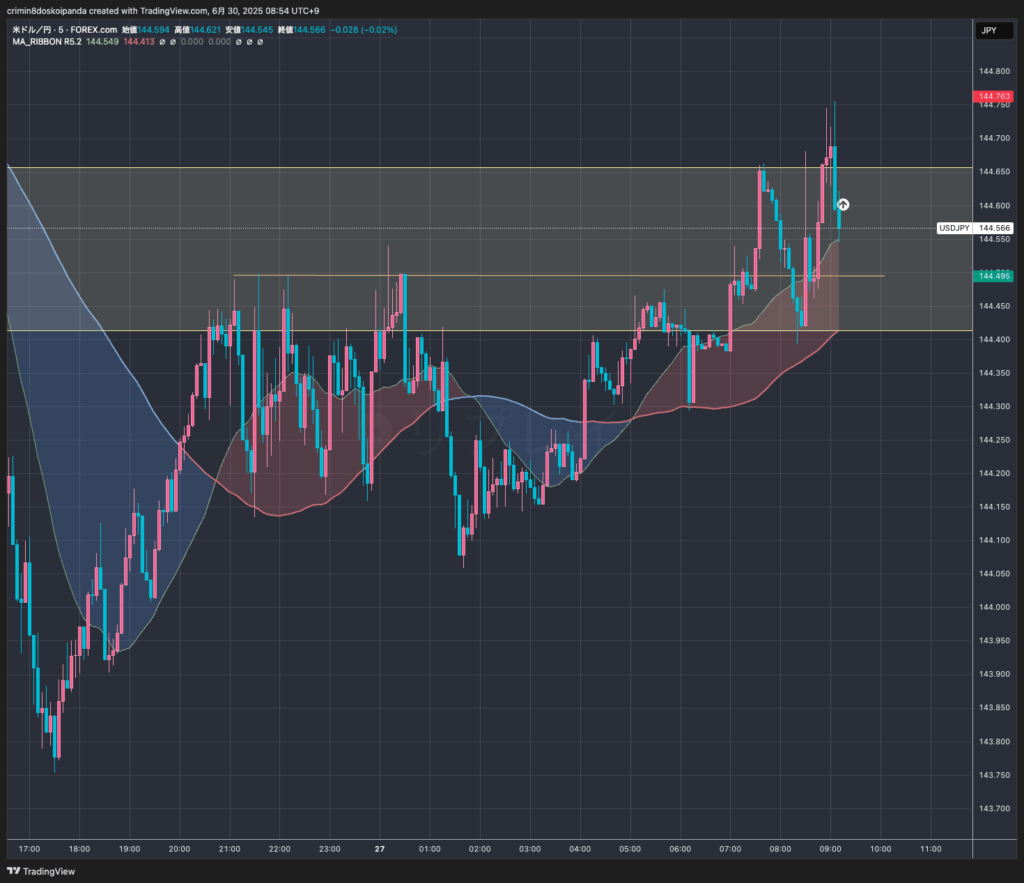Screen dimensions: 1024x883
Task: Click the 11:00 time axis label
Action: coord(931,849)
